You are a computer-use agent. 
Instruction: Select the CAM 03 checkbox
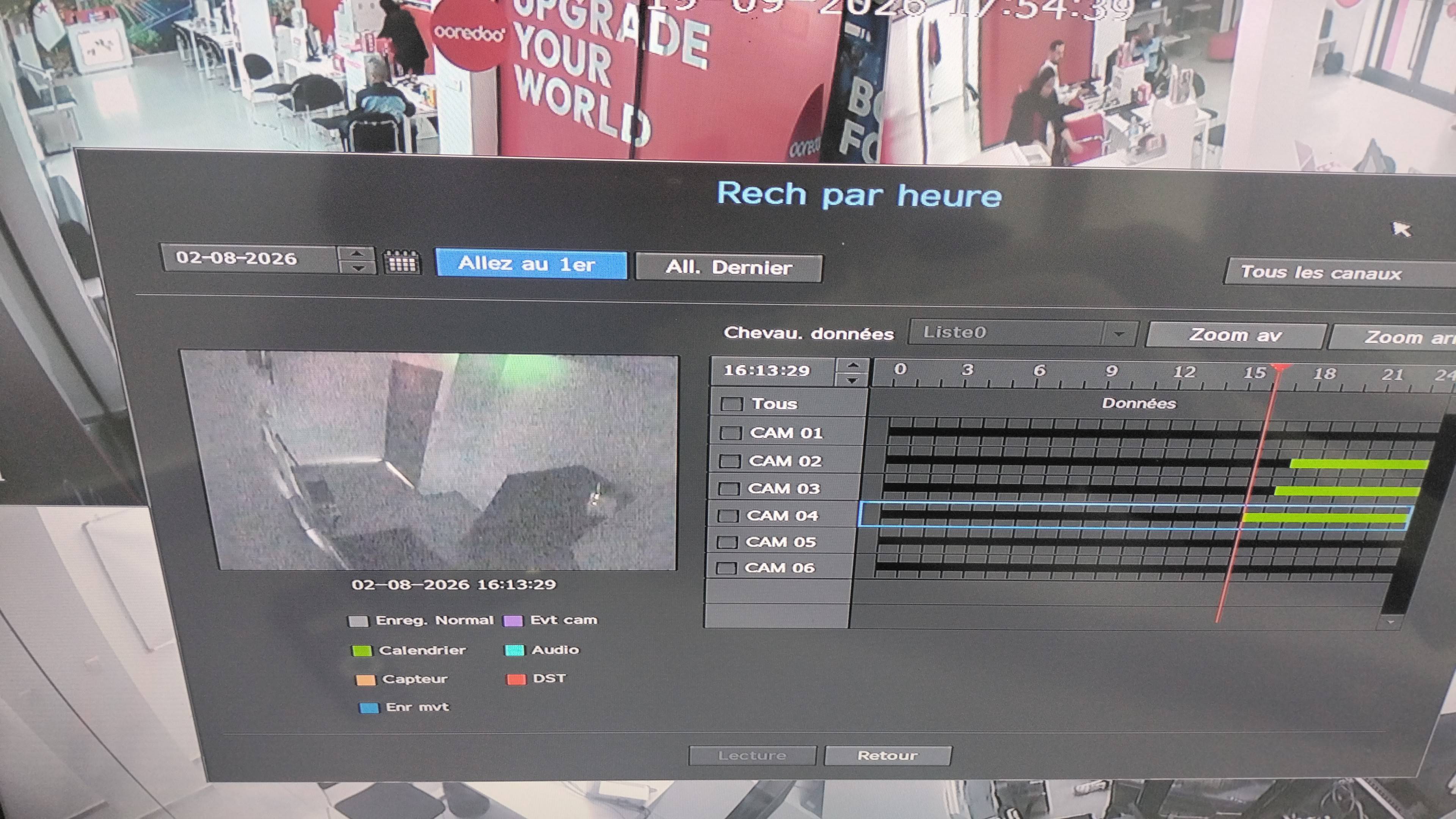tap(728, 488)
